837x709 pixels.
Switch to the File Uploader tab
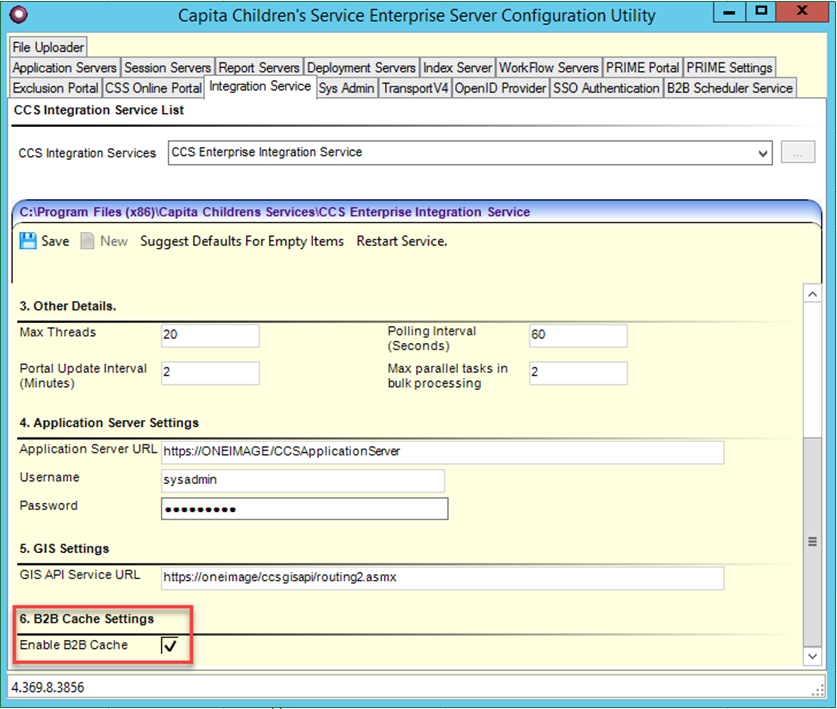point(48,48)
